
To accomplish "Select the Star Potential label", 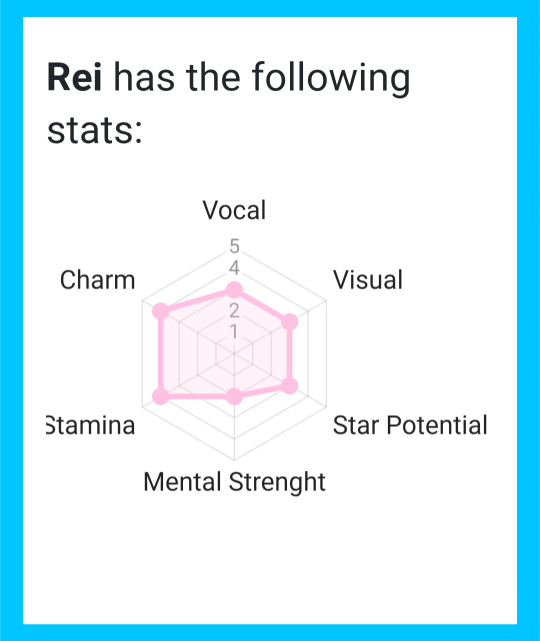I will coord(410,425).
